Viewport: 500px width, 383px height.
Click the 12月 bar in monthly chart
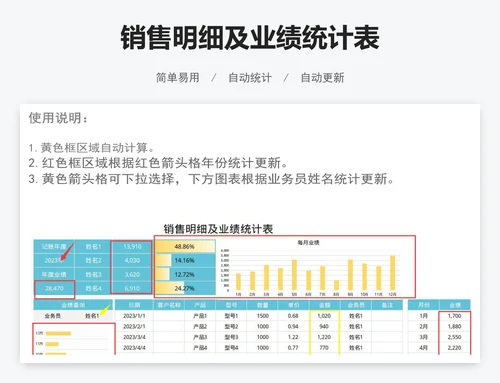(392, 273)
